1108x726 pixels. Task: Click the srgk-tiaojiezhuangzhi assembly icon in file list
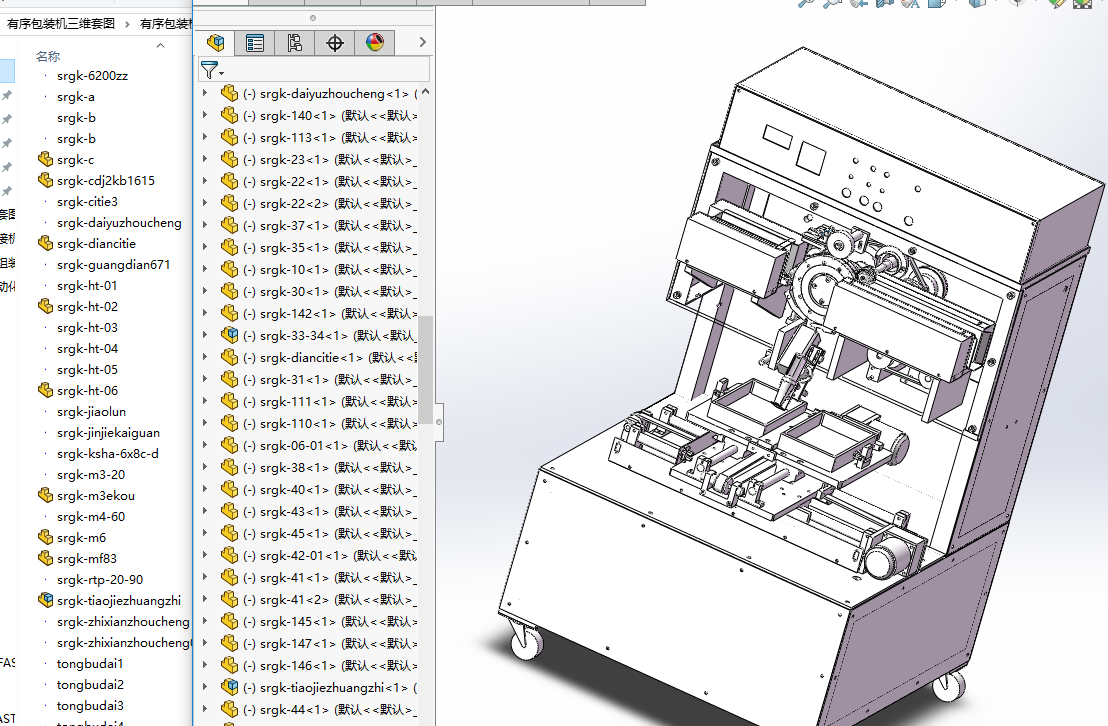[45, 600]
